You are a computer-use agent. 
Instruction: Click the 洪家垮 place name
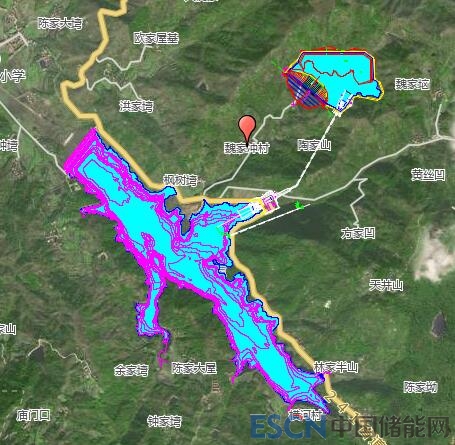point(137,106)
